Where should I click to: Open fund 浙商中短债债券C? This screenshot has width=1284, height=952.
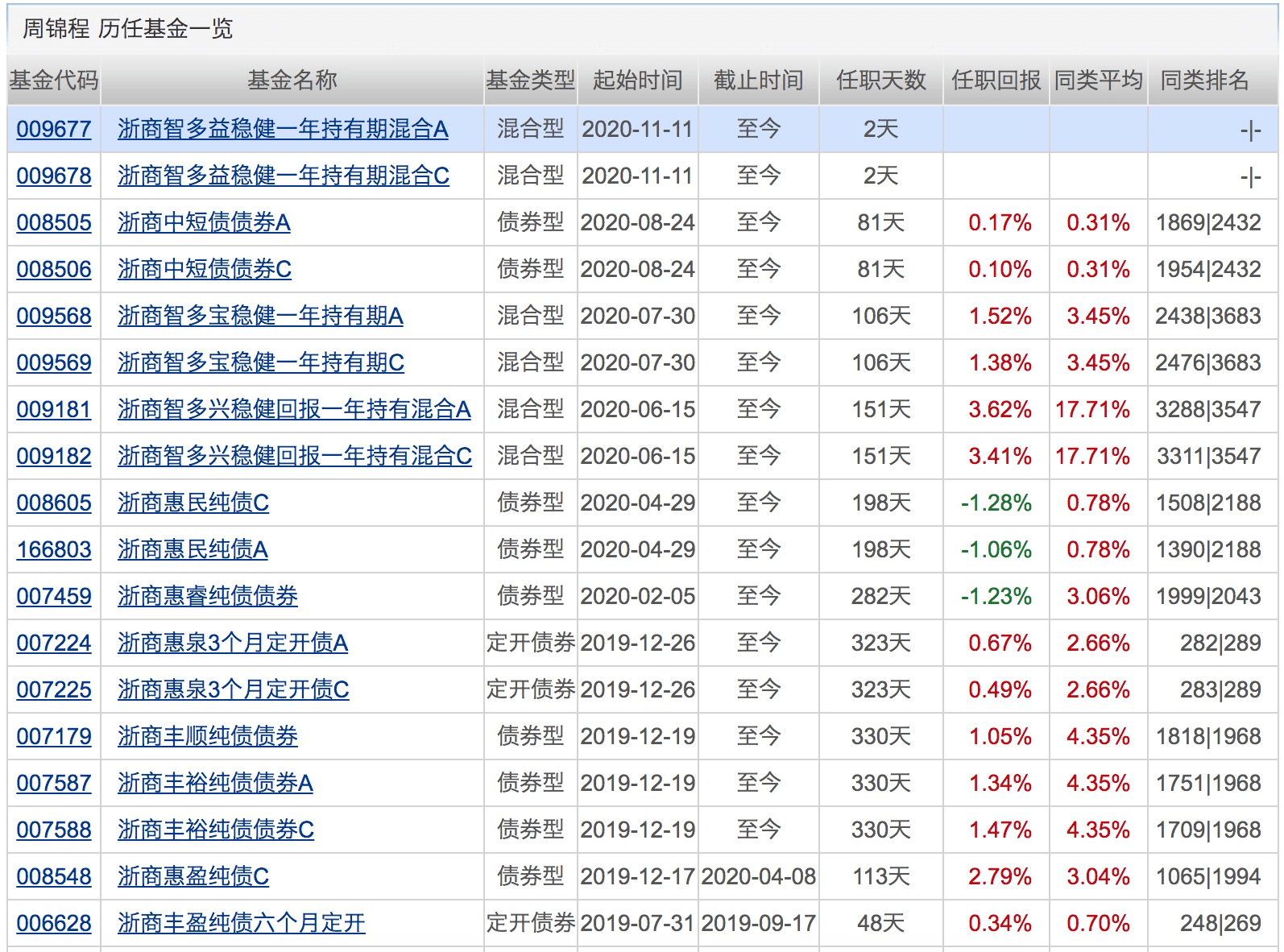205,269
